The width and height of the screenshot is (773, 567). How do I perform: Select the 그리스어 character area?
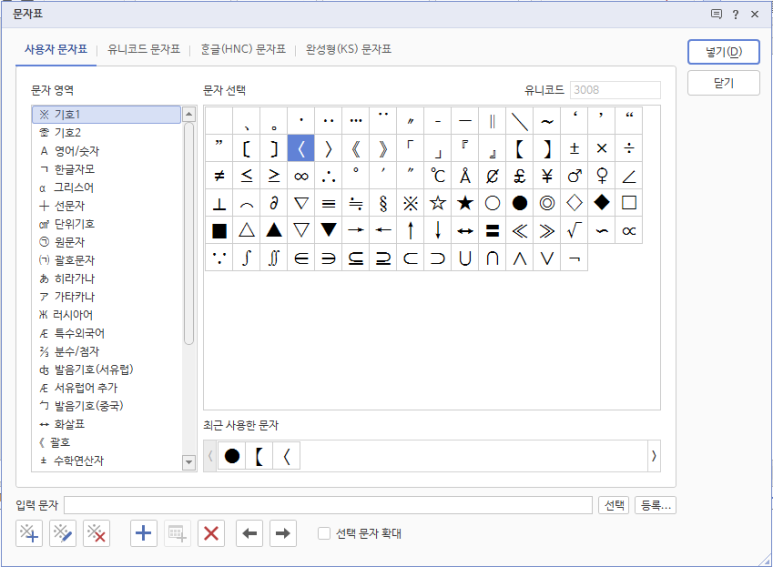click(106, 187)
